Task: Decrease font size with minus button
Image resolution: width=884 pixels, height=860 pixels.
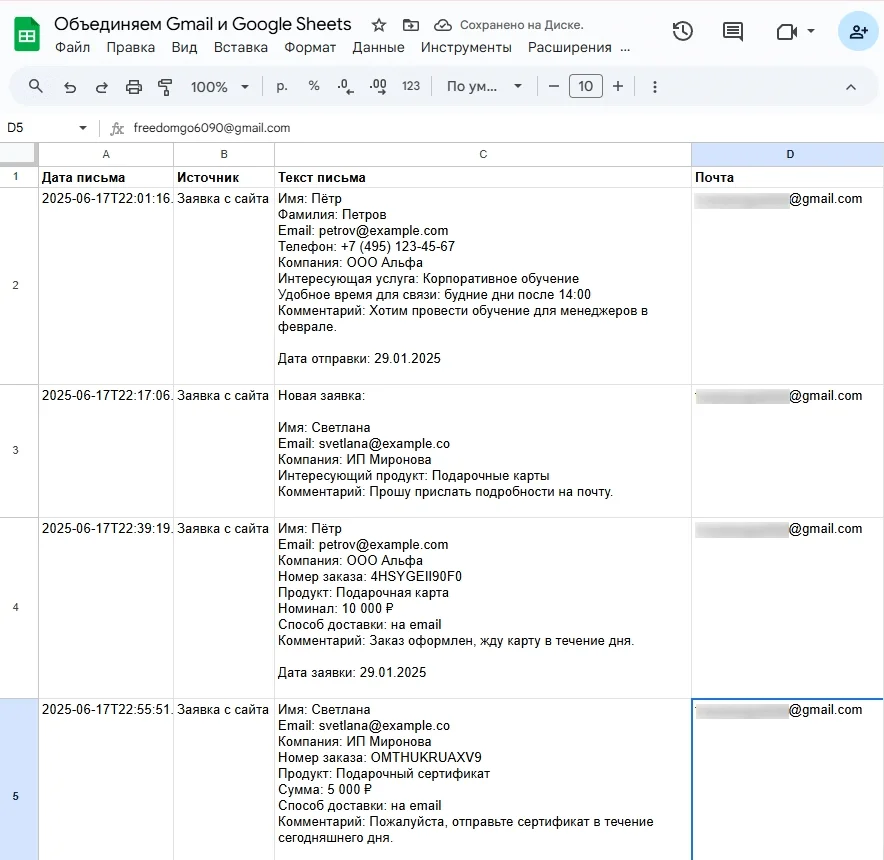Action: pos(554,87)
